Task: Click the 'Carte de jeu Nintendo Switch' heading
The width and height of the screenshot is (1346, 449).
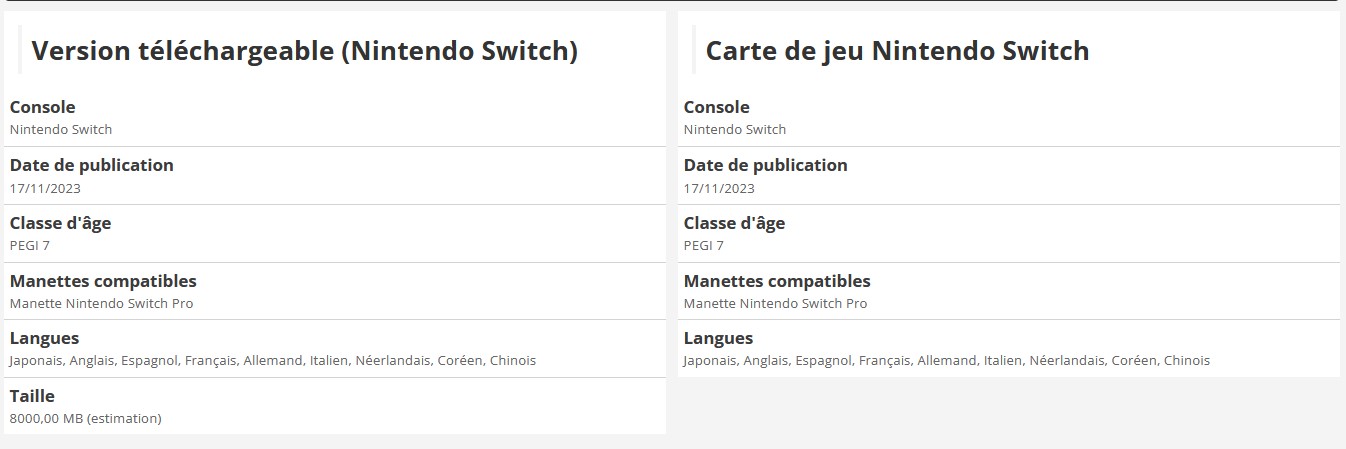Action: [x=897, y=51]
